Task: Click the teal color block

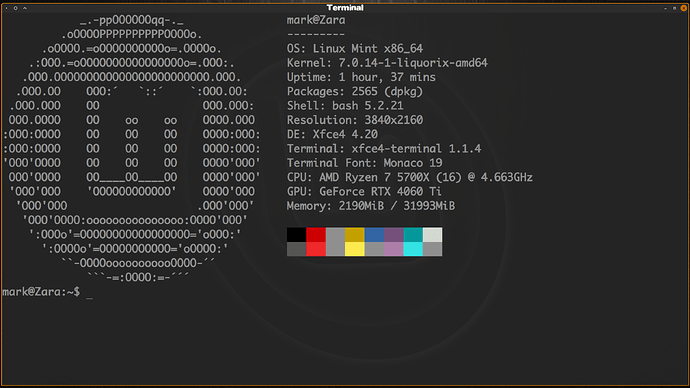Action: (x=413, y=234)
